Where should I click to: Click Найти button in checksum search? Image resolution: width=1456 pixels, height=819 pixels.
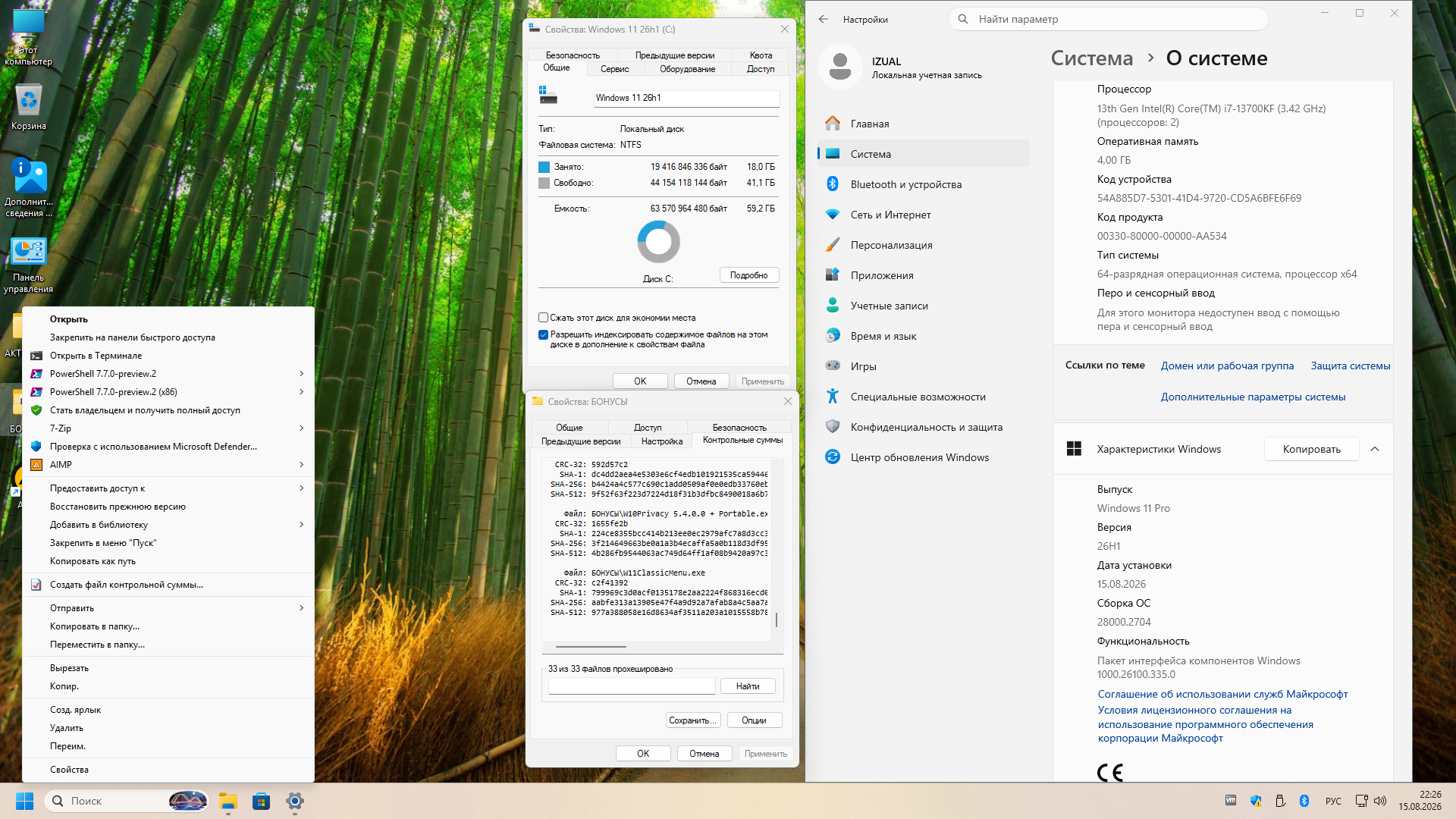pos(748,686)
